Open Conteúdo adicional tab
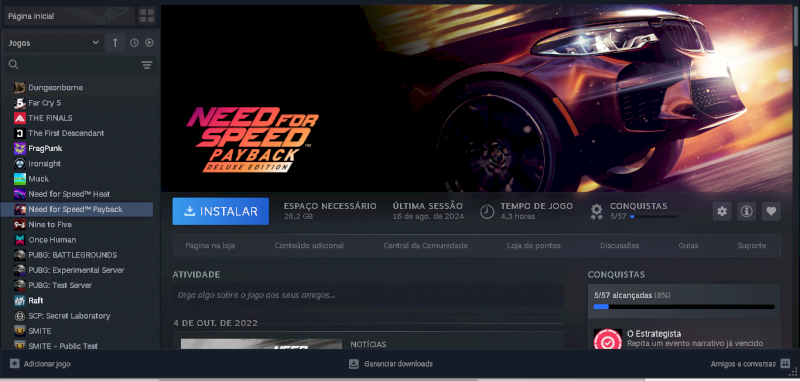This screenshot has height=381, width=800. click(309, 246)
